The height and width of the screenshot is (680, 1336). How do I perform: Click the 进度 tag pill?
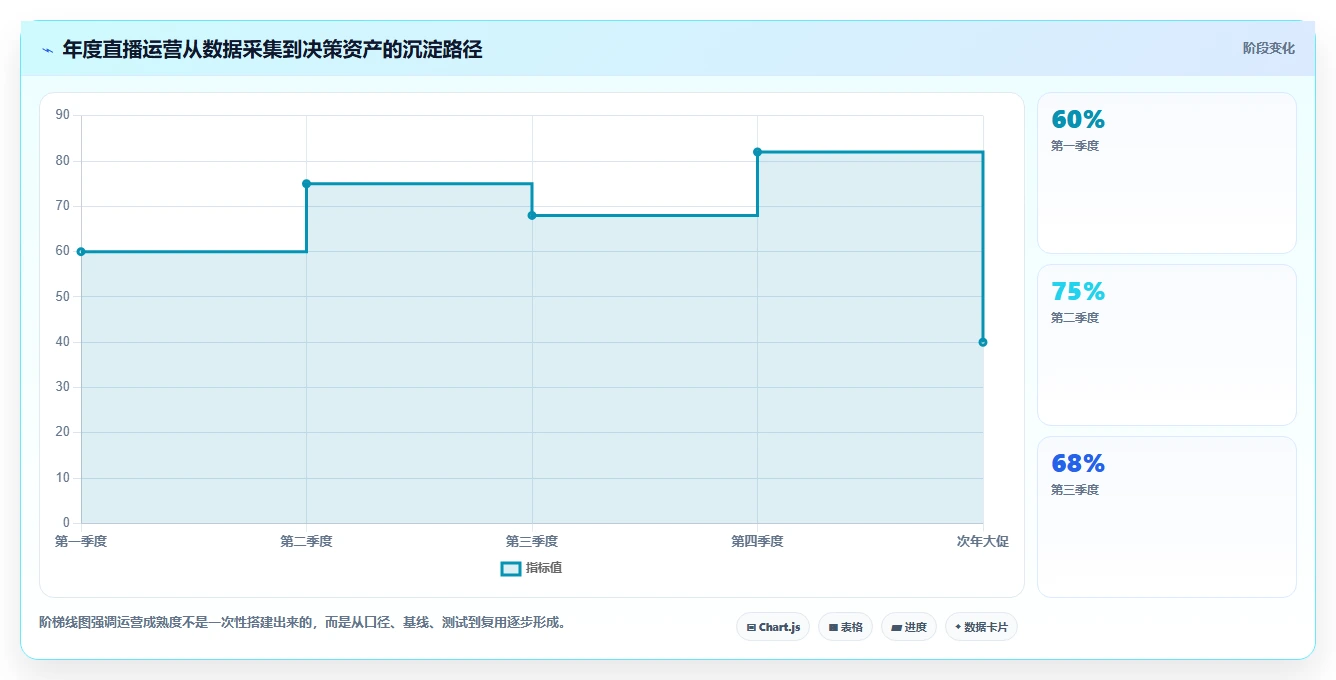coord(908,627)
